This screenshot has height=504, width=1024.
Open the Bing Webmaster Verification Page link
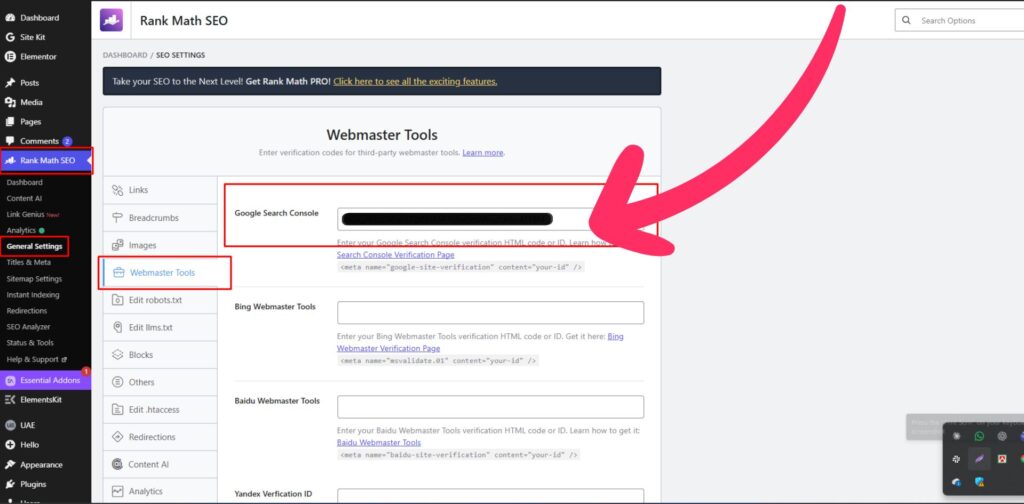480,342
